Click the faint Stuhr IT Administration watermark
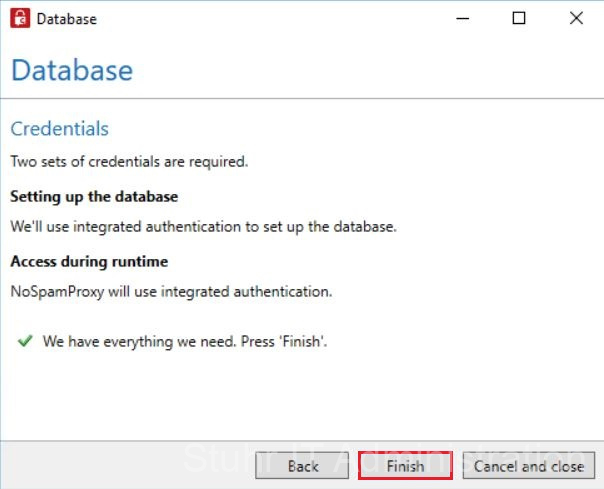 tap(230, 458)
